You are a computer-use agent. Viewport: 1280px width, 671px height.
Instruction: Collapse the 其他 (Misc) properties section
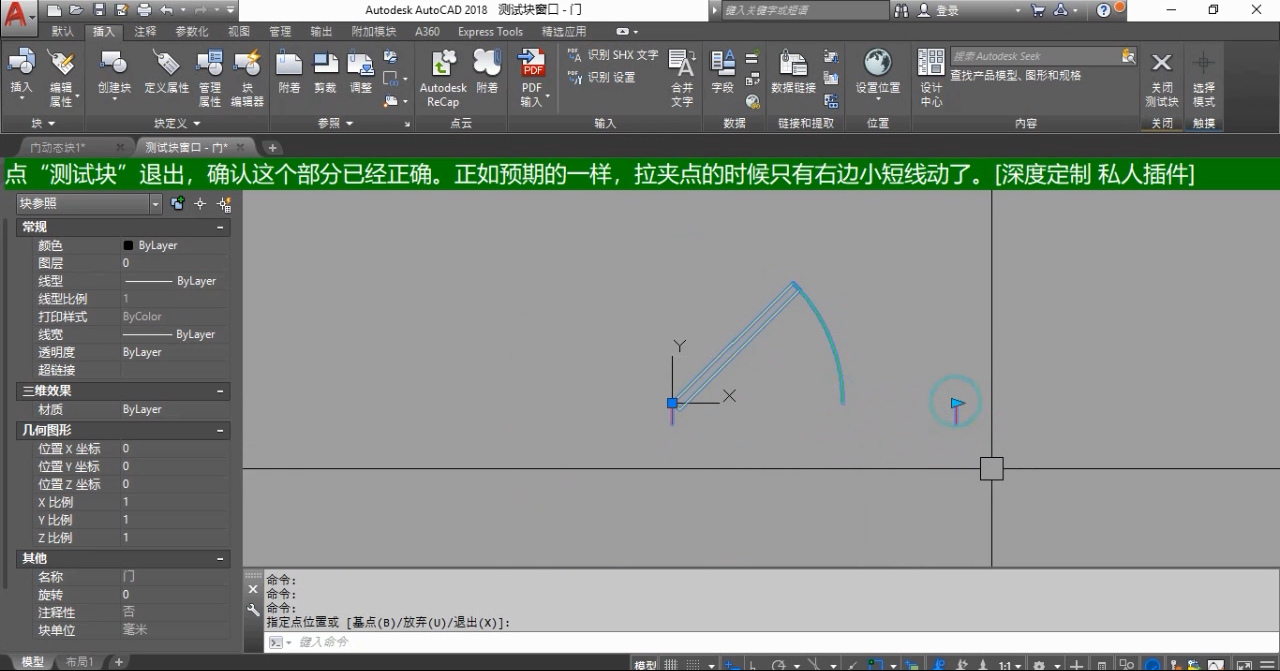click(x=220, y=558)
